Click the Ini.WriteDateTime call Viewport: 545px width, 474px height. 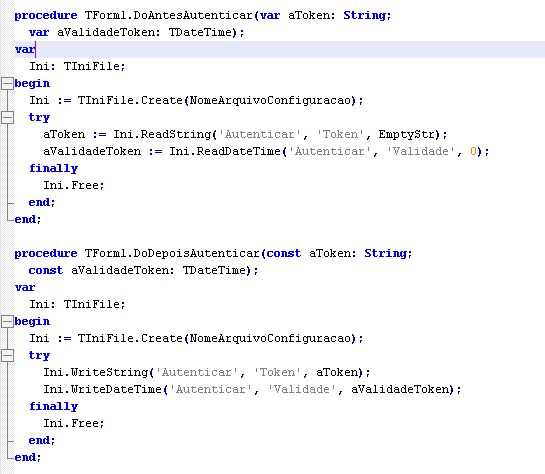tap(103, 389)
